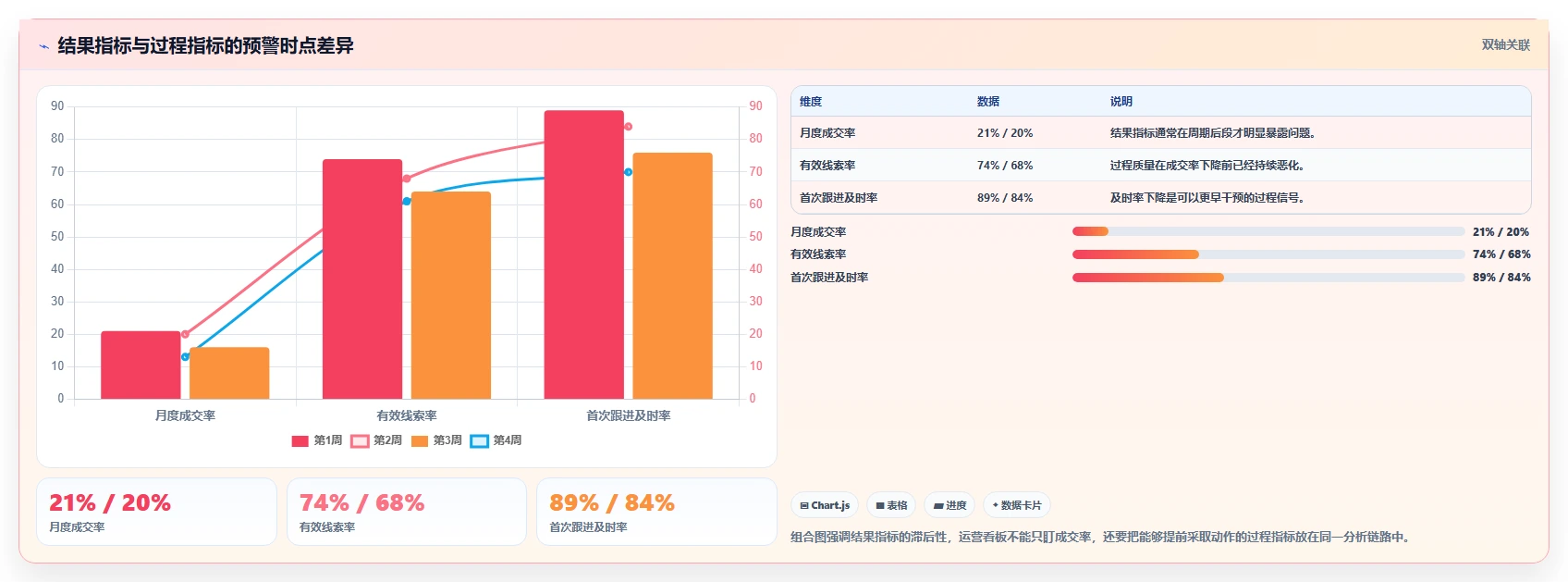
Task: Toggle the 第2周 legend item
Action: click(x=376, y=440)
